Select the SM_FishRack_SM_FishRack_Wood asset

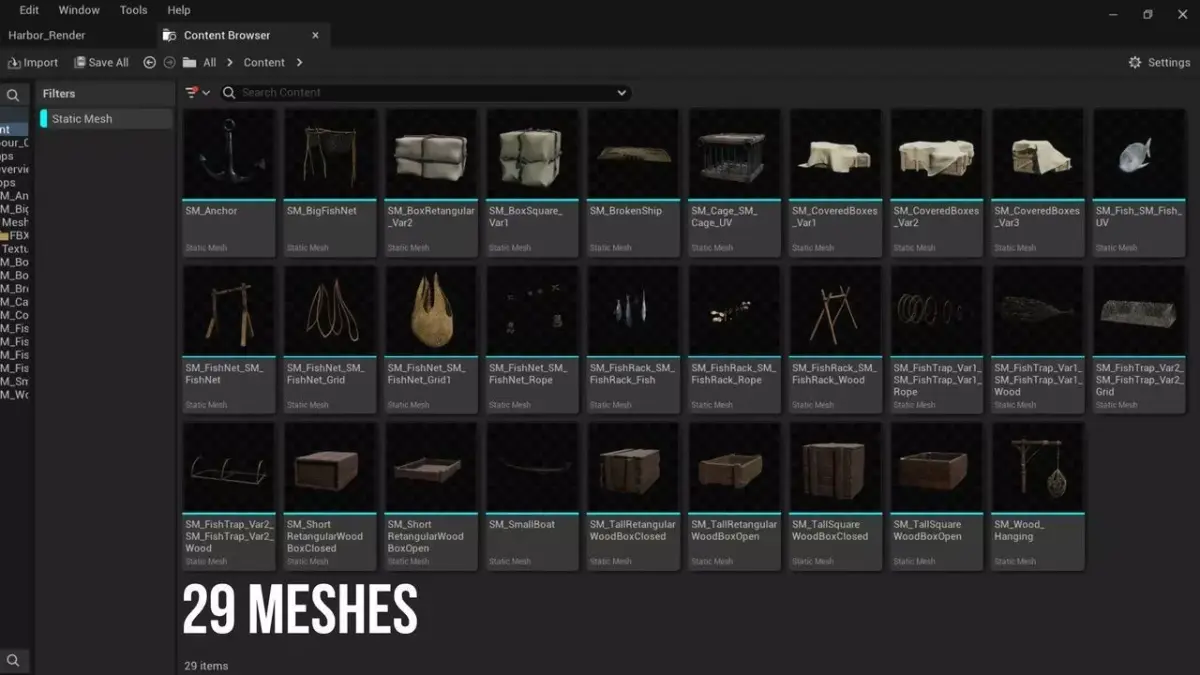coord(835,340)
